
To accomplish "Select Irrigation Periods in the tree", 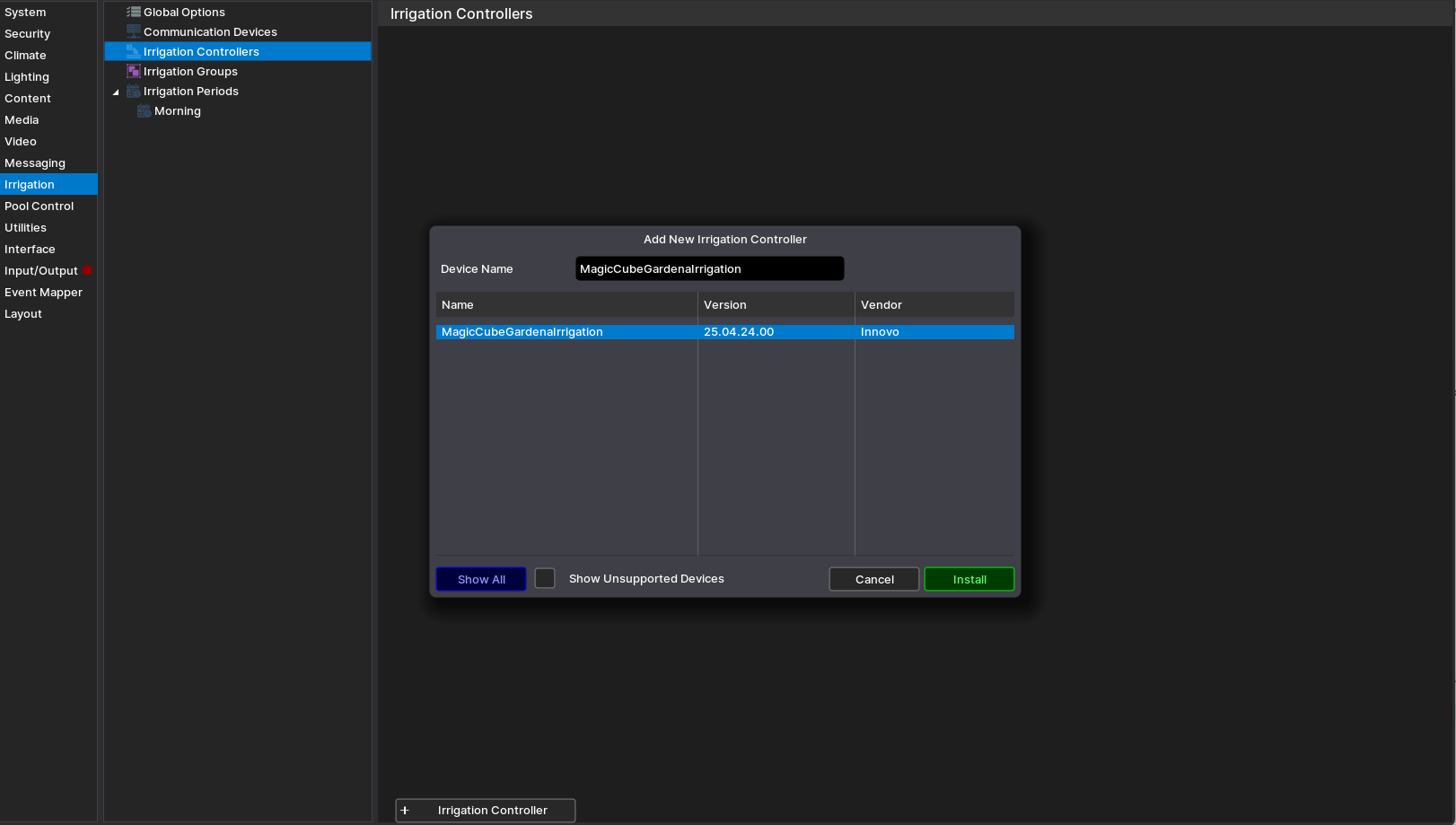I will click(x=238, y=91).
